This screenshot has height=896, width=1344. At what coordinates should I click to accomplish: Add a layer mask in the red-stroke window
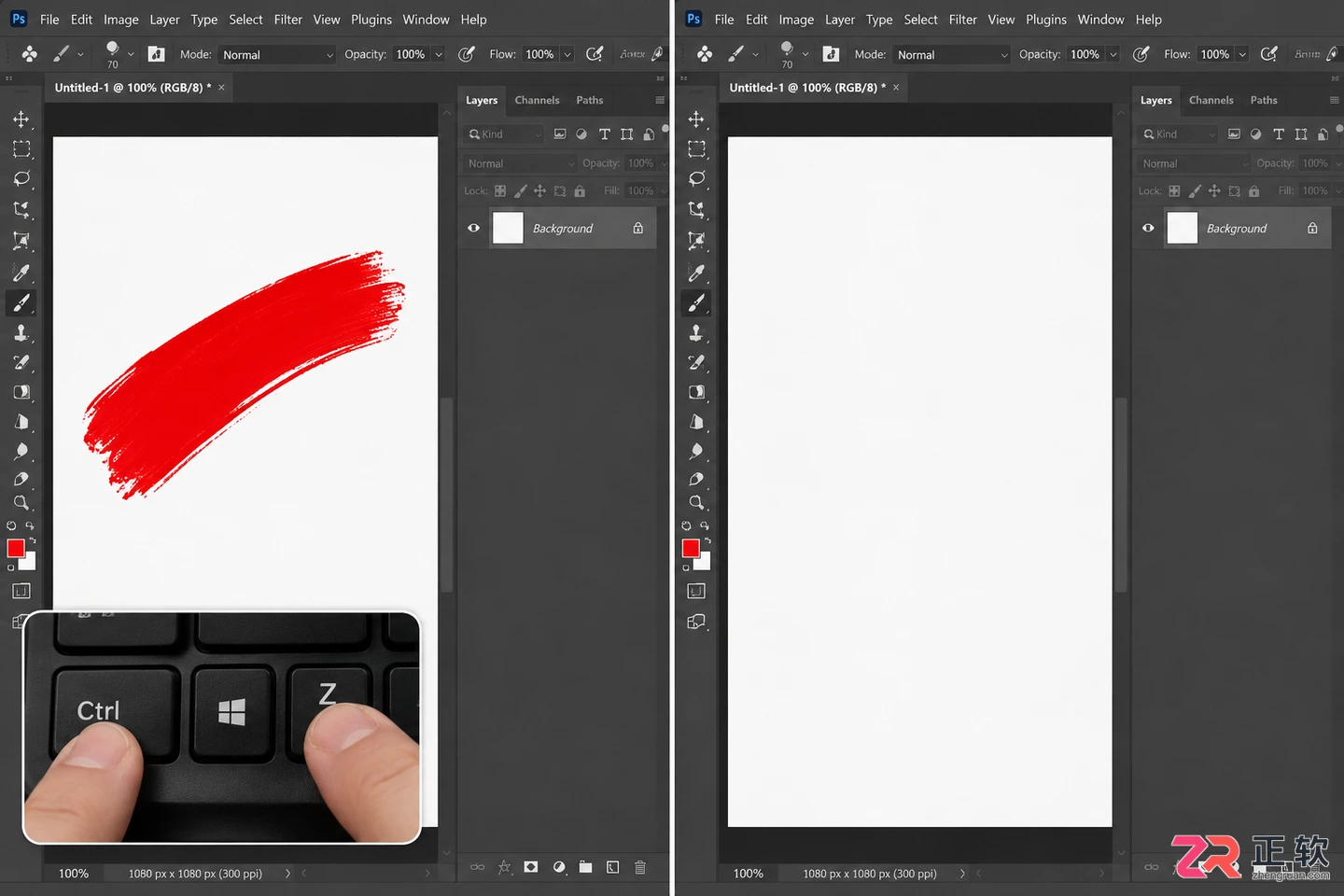click(531, 867)
